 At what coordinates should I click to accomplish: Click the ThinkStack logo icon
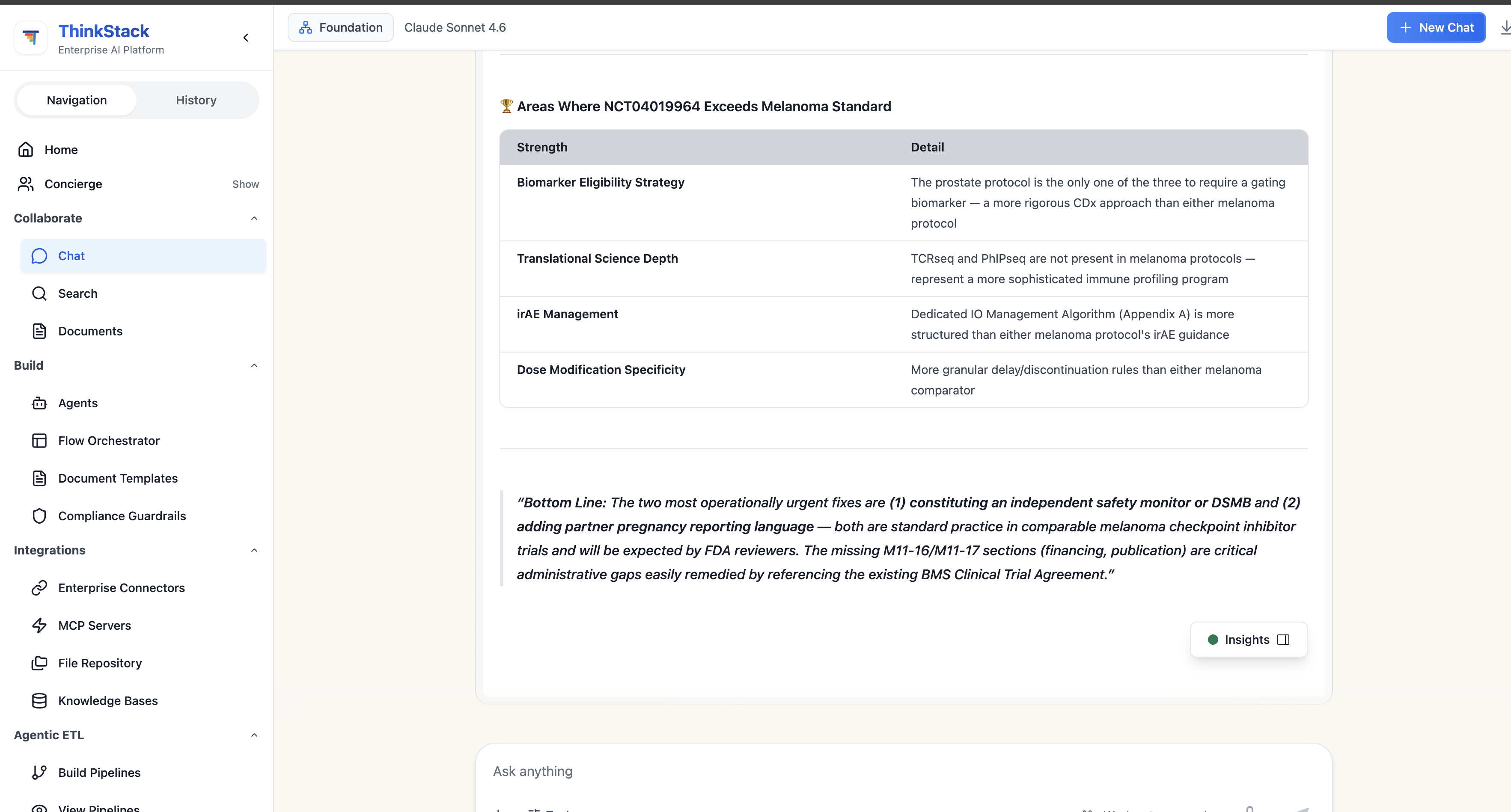click(x=30, y=38)
